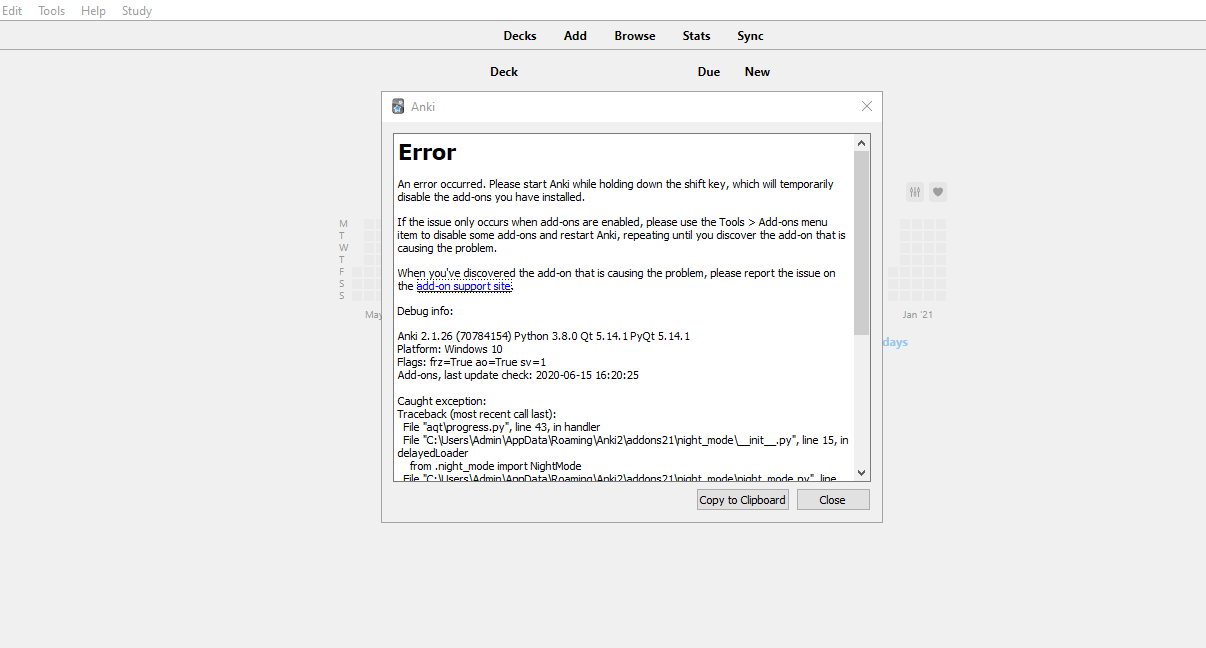The width and height of the screenshot is (1206, 648).
Task: Click the New column header
Action: [x=758, y=72]
